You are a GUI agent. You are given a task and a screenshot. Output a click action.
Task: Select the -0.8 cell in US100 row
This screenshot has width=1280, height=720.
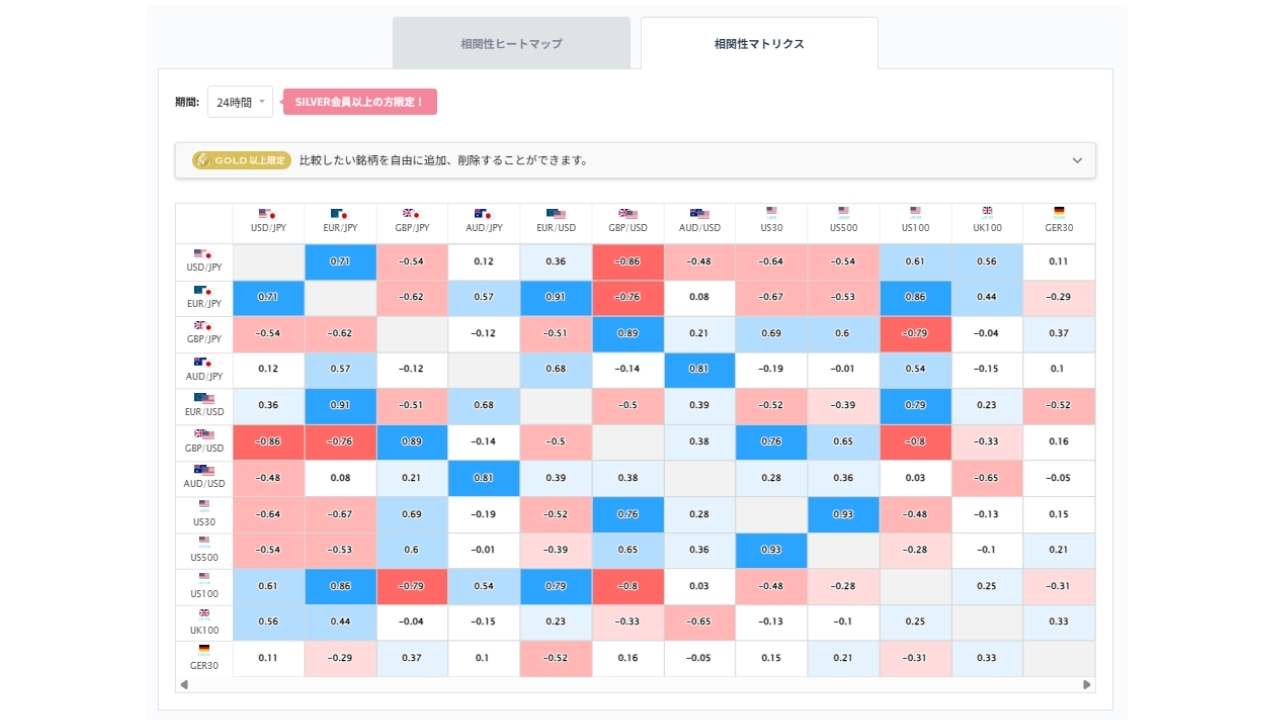[x=628, y=586]
